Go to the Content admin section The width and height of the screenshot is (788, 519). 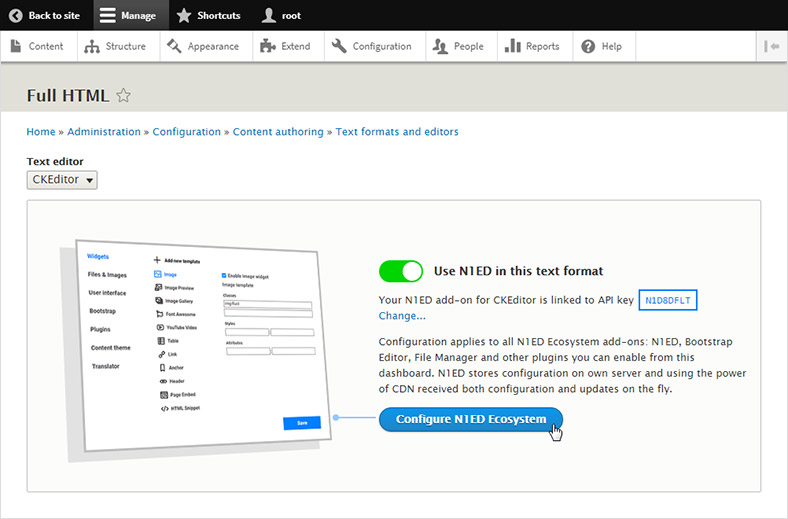pyautogui.click(x=39, y=46)
